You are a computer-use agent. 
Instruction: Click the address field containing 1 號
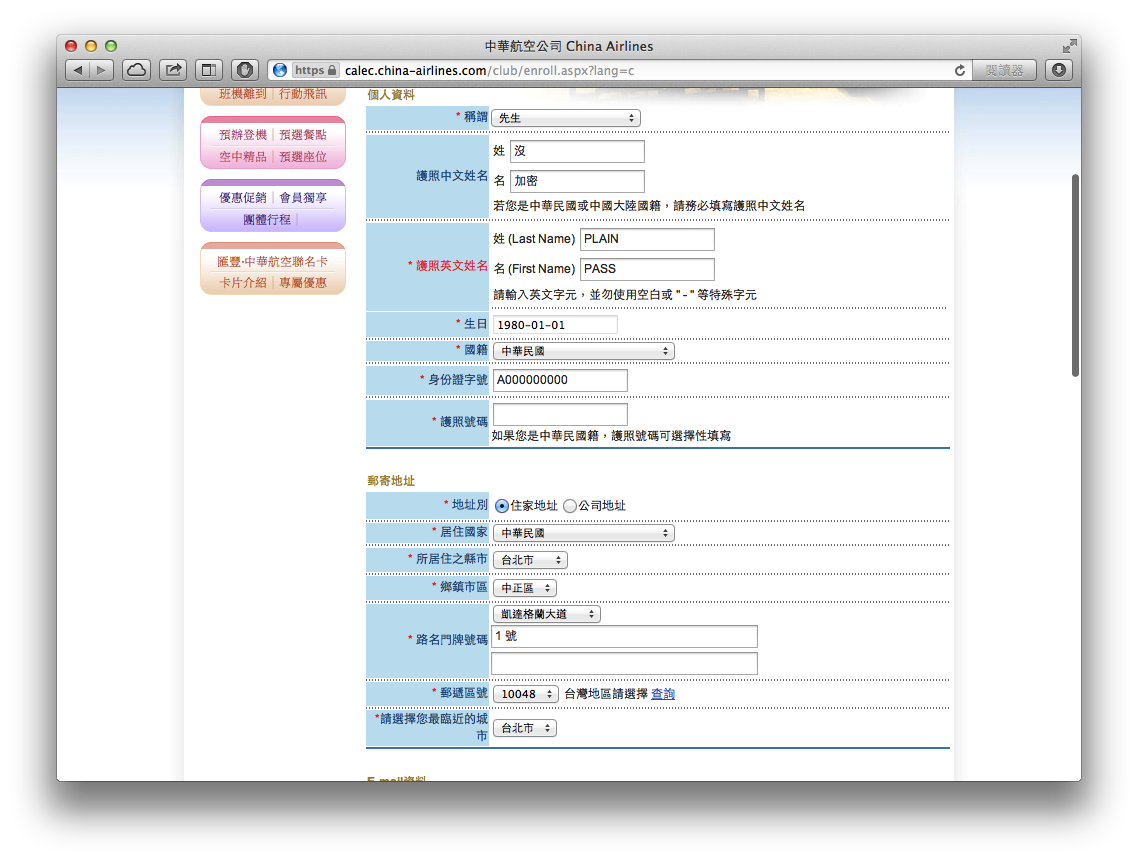(x=624, y=636)
